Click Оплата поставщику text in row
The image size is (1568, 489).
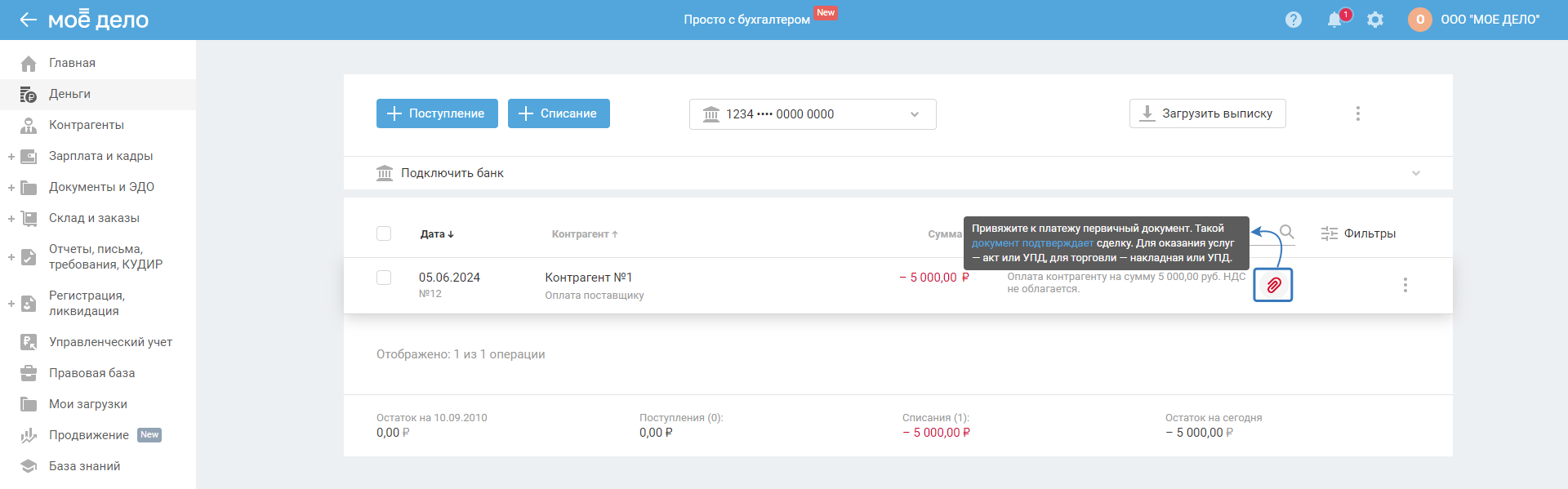click(x=595, y=296)
